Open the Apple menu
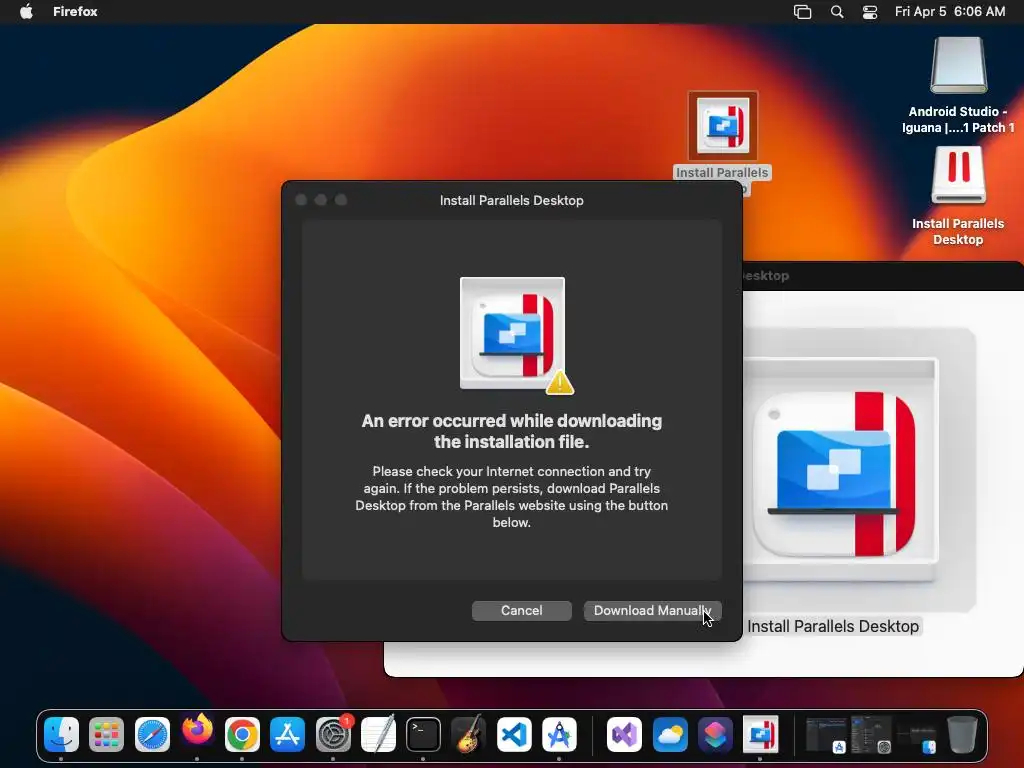 pyautogui.click(x=26, y=12)
